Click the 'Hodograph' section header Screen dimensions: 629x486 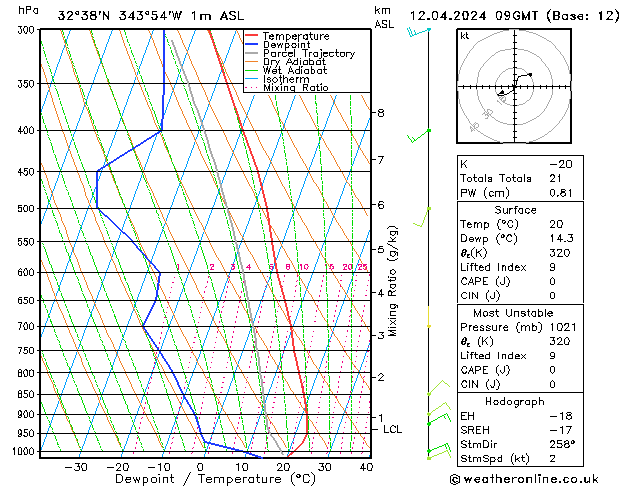point(515,402)
